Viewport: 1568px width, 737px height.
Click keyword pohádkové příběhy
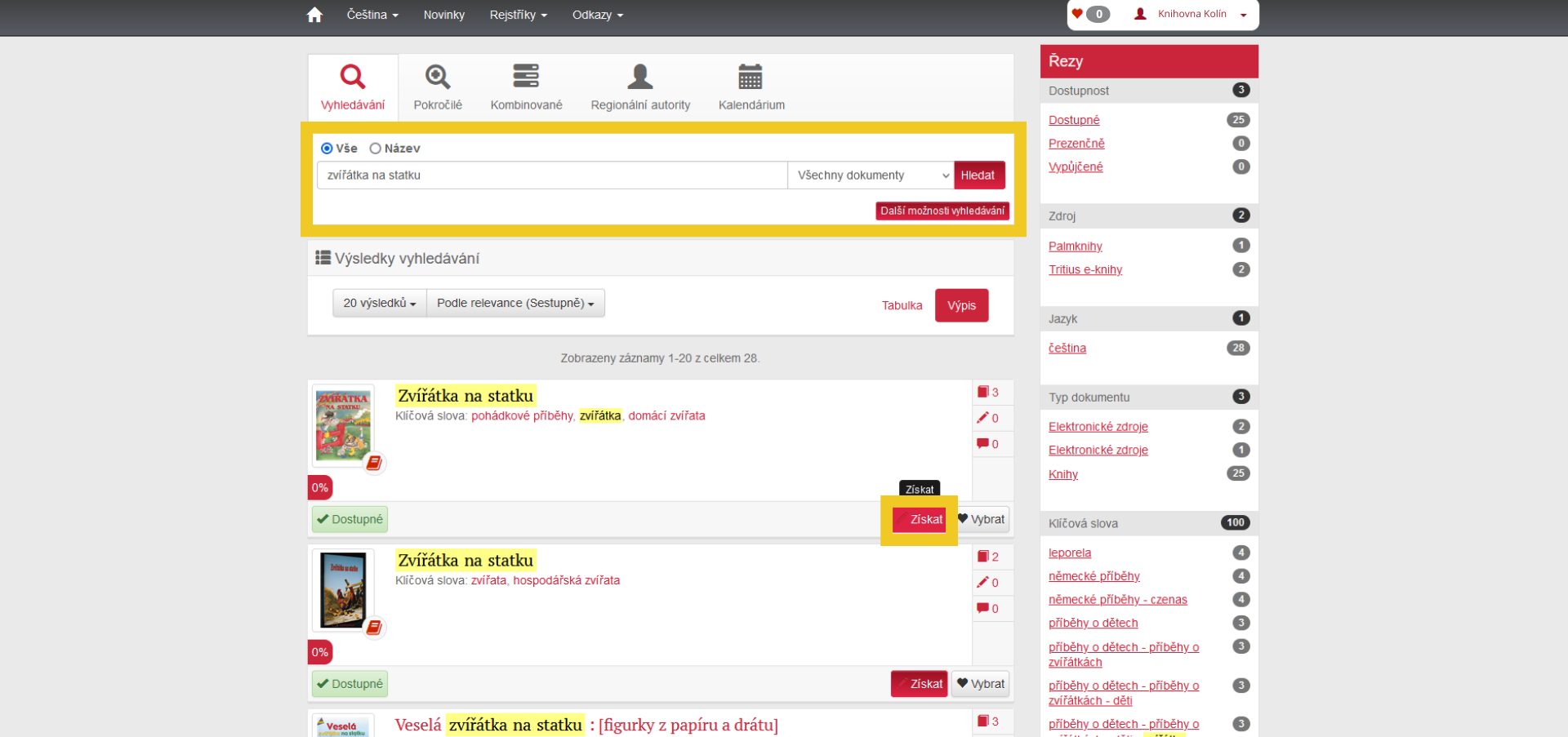[x=522, y=416]
